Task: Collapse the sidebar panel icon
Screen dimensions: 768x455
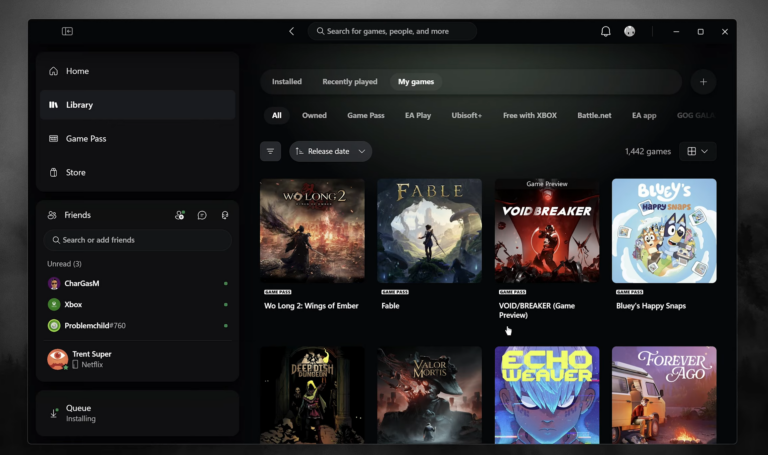Action: point(67,31)
